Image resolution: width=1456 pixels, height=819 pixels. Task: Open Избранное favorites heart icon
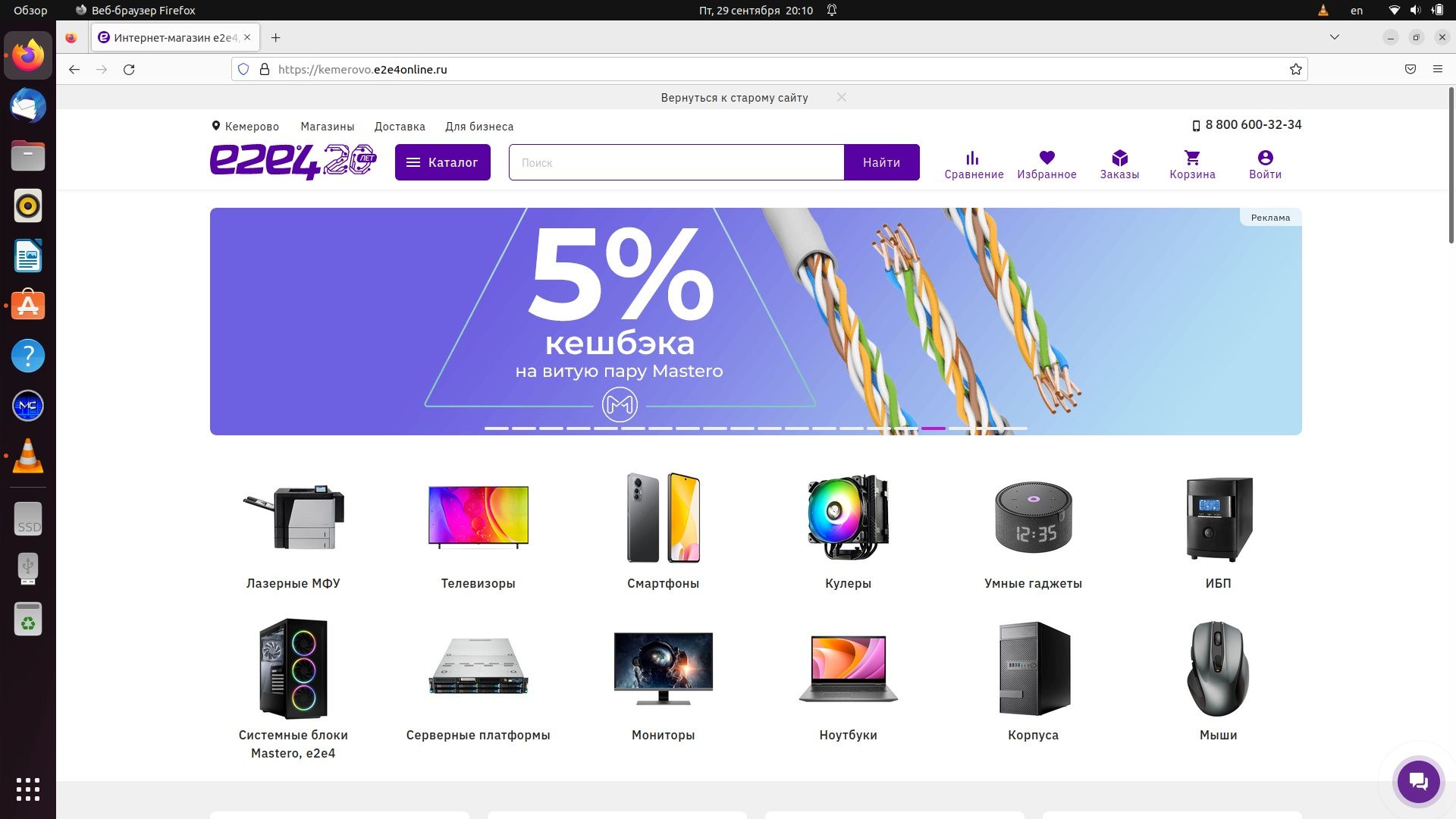(1046, 165)
